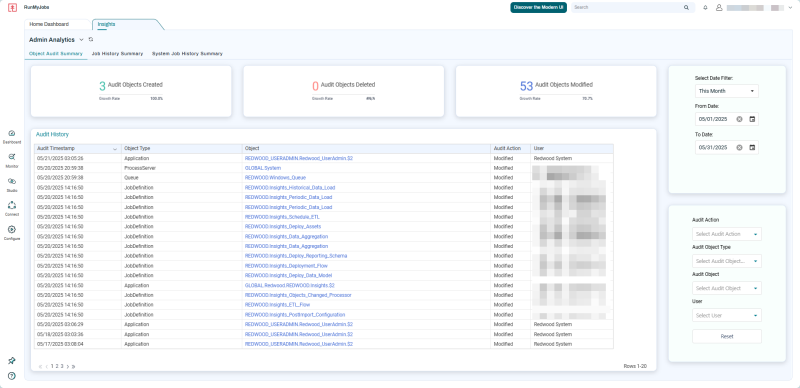Click the Search input field
The height and width of the screenshot is (388, 800).
point(628,8)
